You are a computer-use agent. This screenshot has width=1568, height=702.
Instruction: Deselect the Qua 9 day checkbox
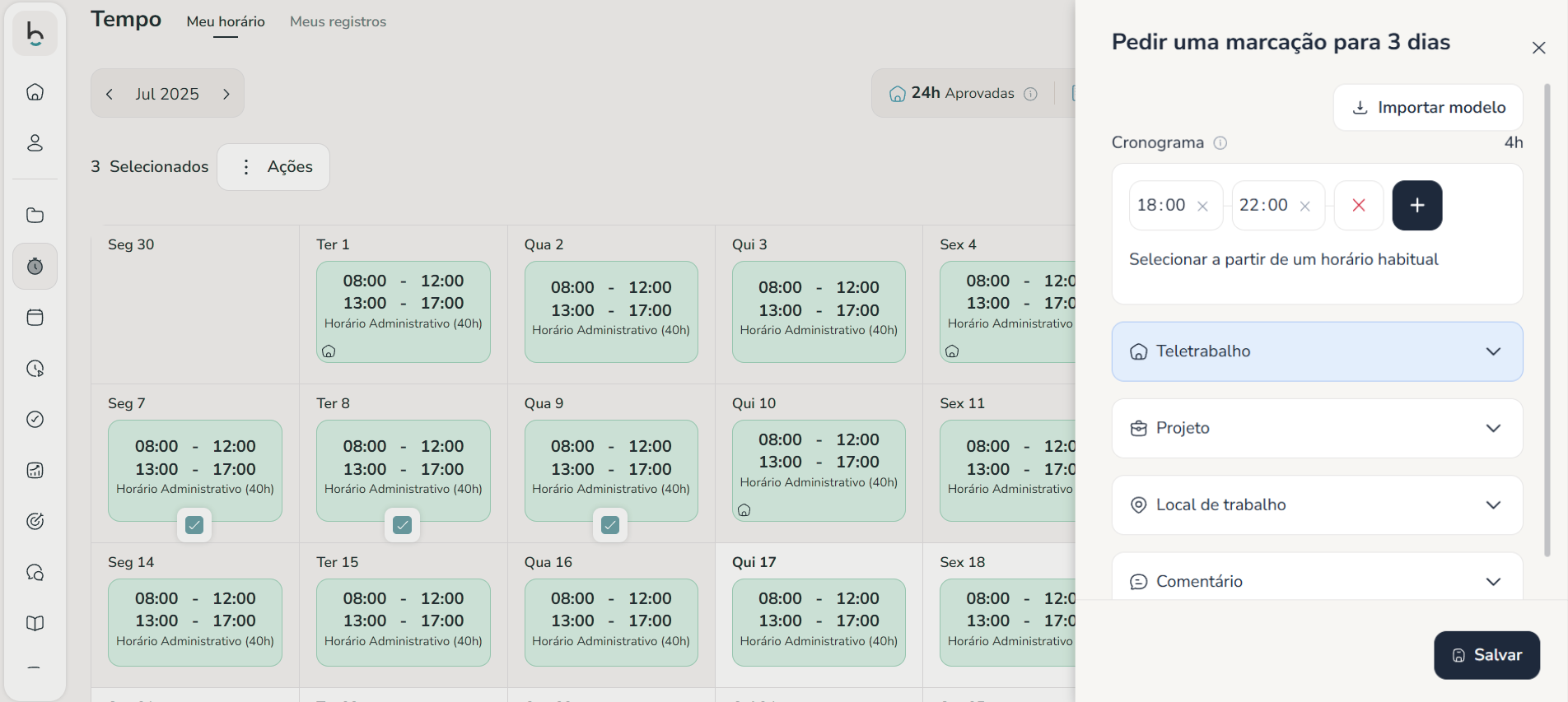coord(610,525)
